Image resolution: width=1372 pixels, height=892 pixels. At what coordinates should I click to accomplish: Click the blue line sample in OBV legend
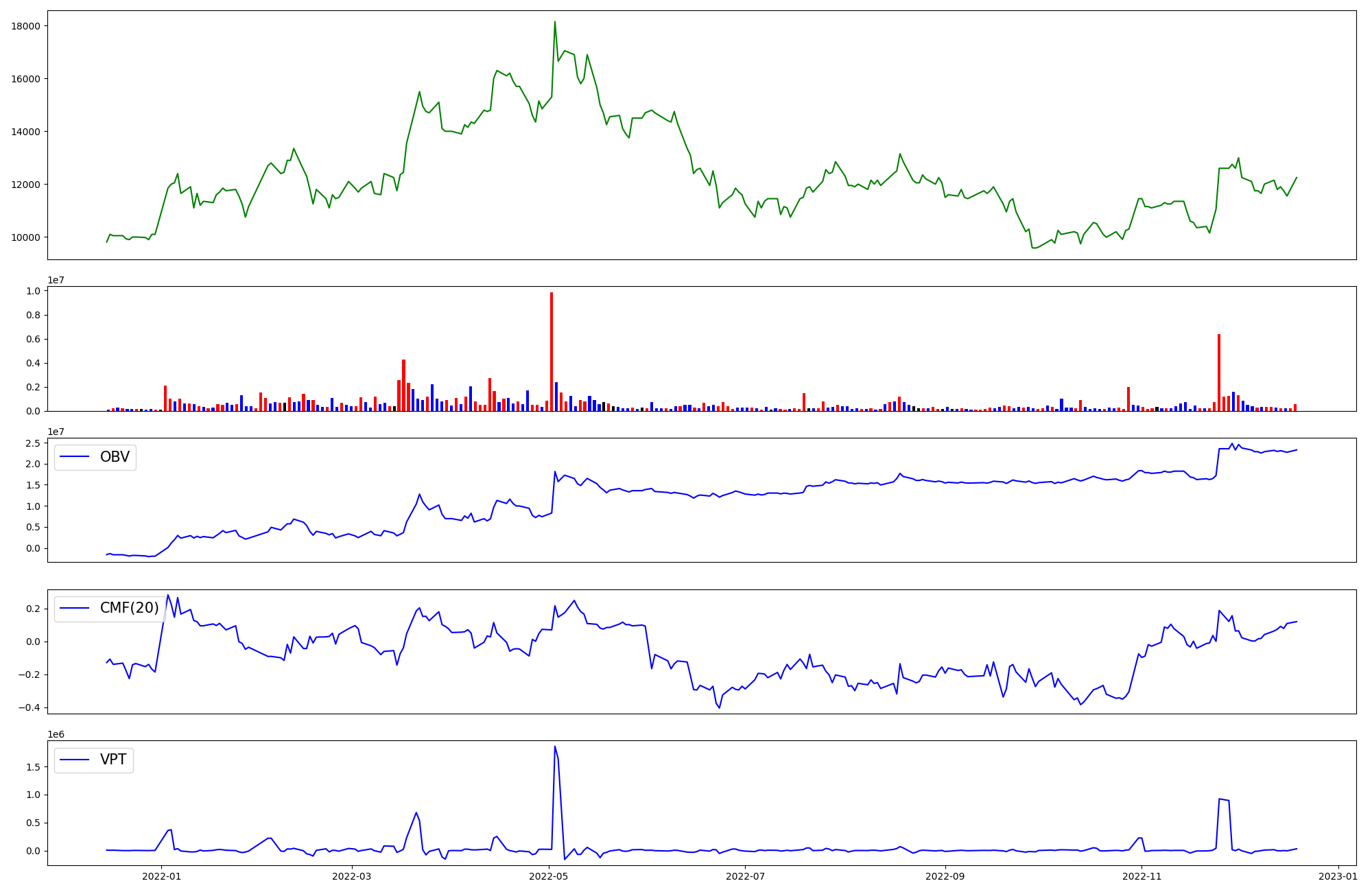click(x=75, y=457)
